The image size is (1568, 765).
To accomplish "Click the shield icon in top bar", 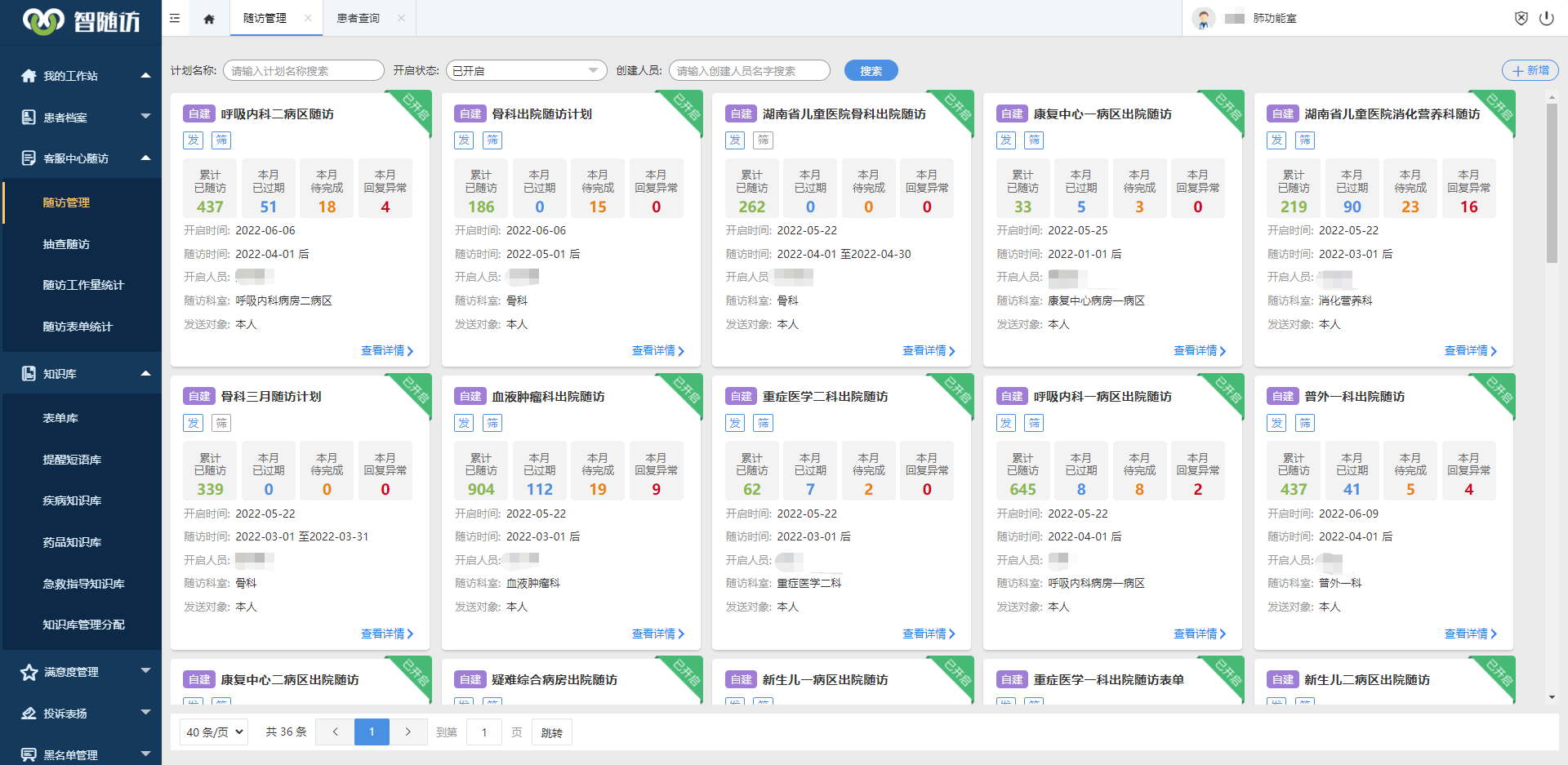I will coord(1521,18).
